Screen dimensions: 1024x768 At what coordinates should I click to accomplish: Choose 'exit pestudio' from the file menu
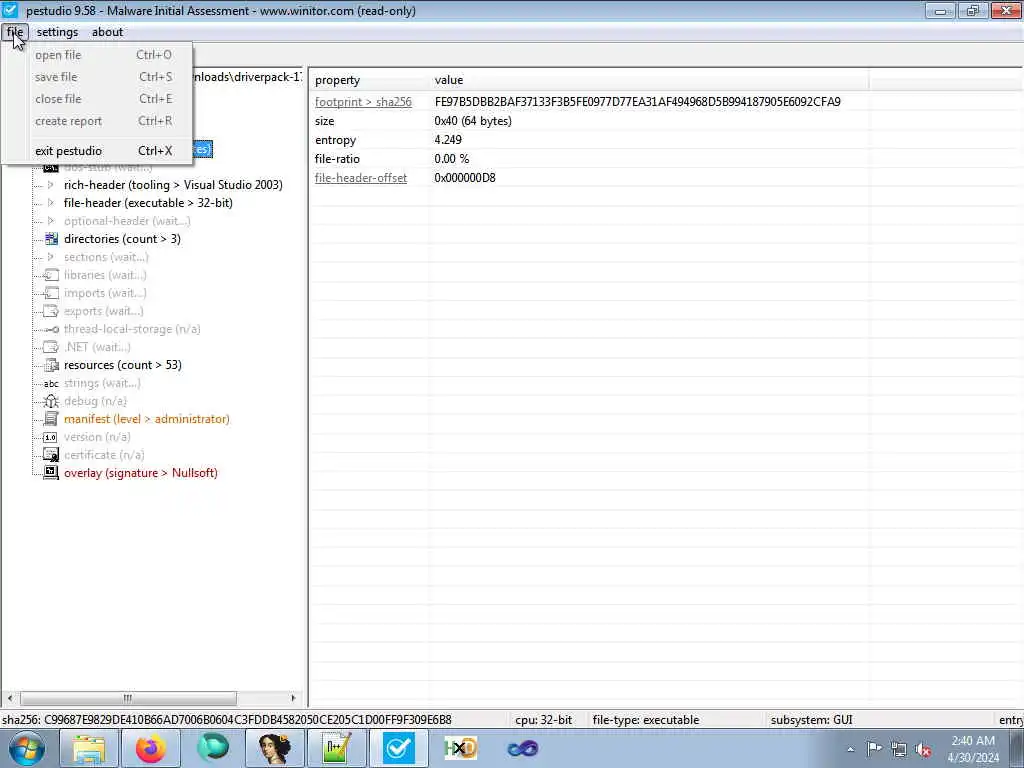[x=97, y=151]
